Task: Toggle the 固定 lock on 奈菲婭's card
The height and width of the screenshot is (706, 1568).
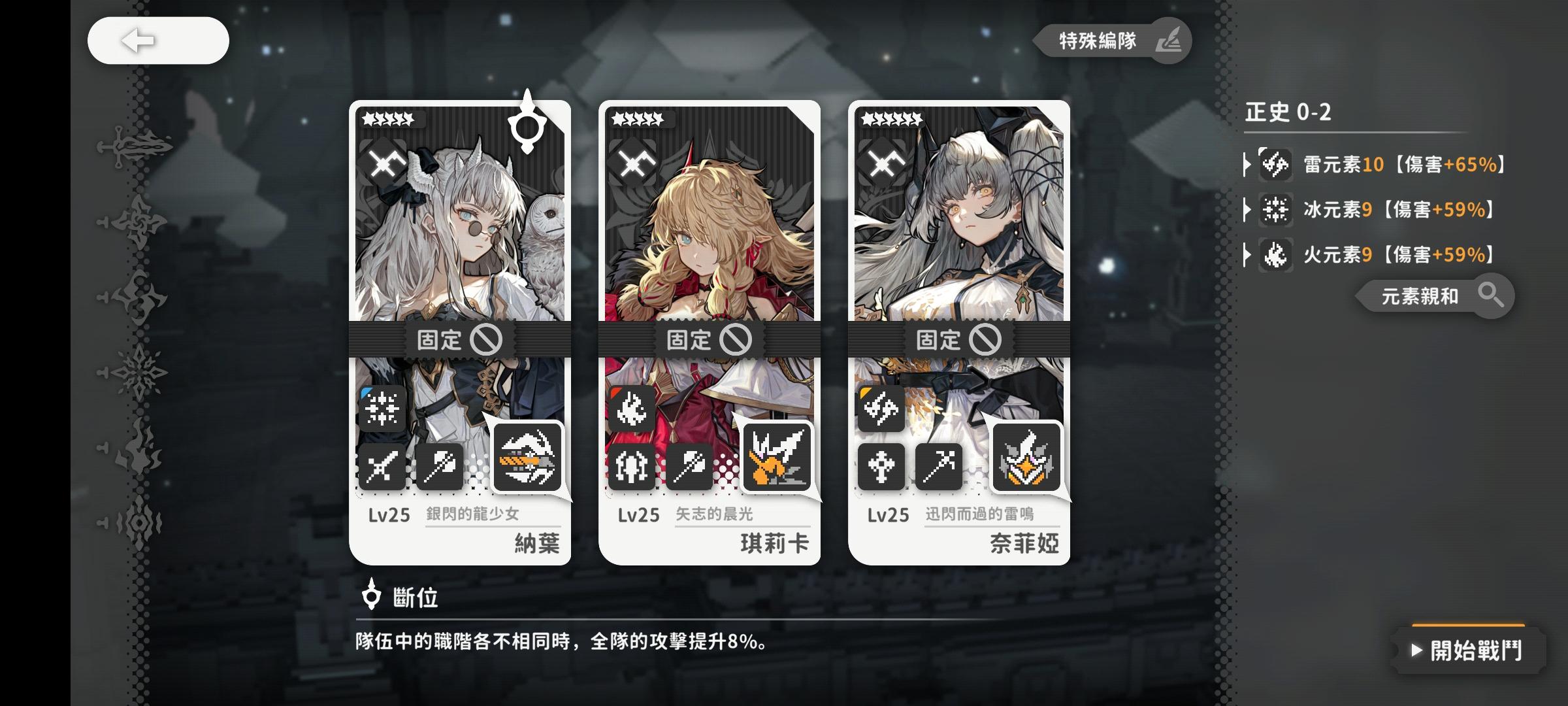Action: point(958,339)
